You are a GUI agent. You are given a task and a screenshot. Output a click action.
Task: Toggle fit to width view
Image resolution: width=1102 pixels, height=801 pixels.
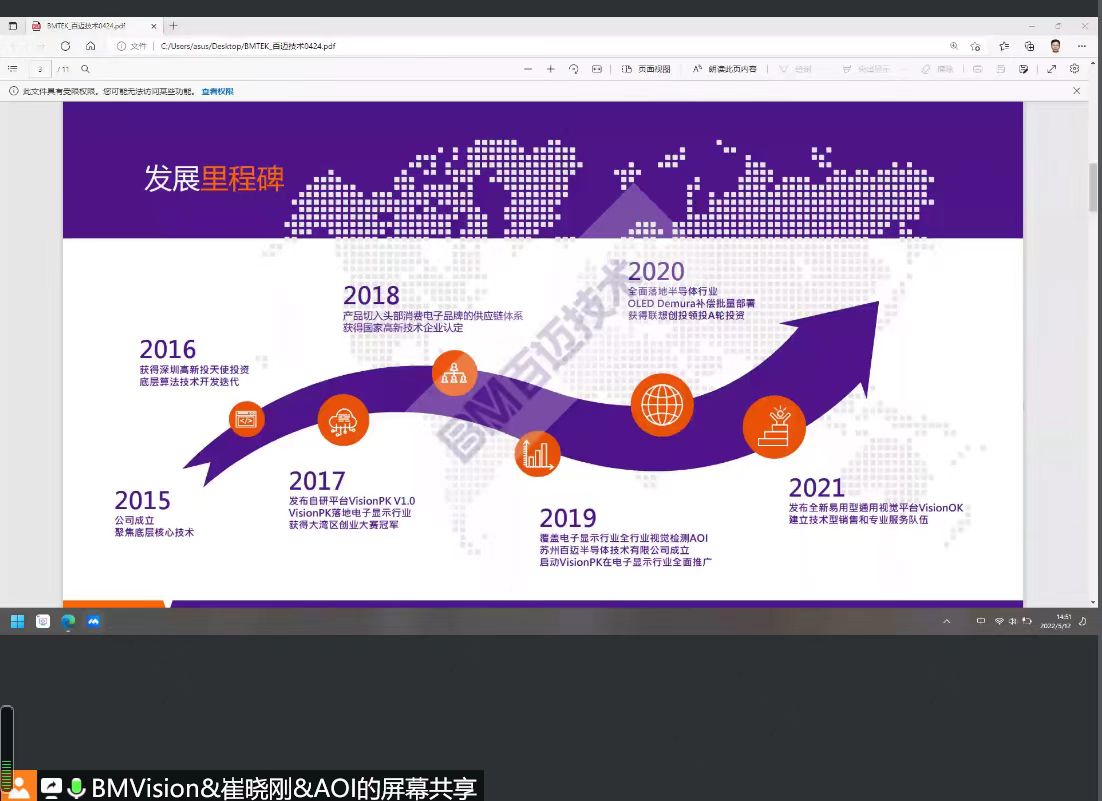click(597, 69)
